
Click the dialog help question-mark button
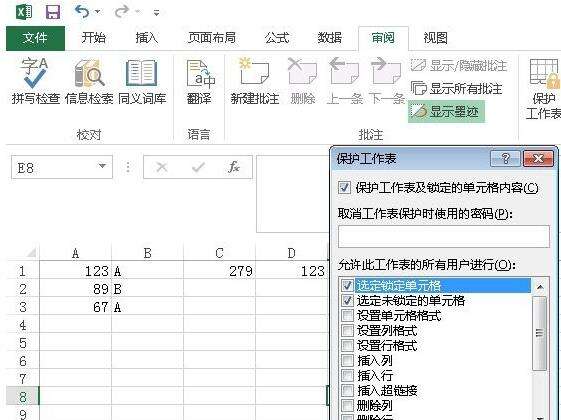click(x=506, y=158)
